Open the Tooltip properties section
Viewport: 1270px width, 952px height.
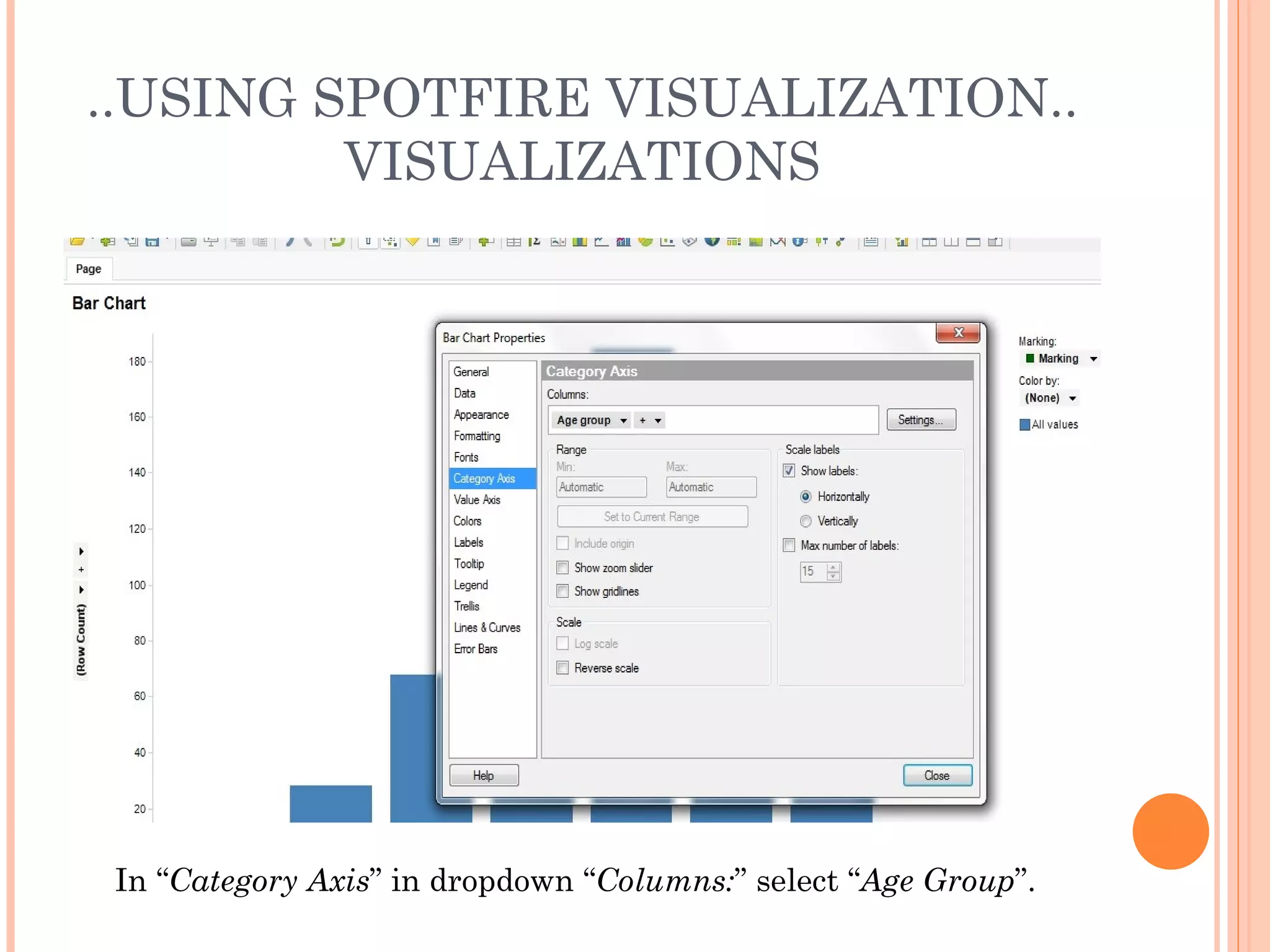coord(469,563)
